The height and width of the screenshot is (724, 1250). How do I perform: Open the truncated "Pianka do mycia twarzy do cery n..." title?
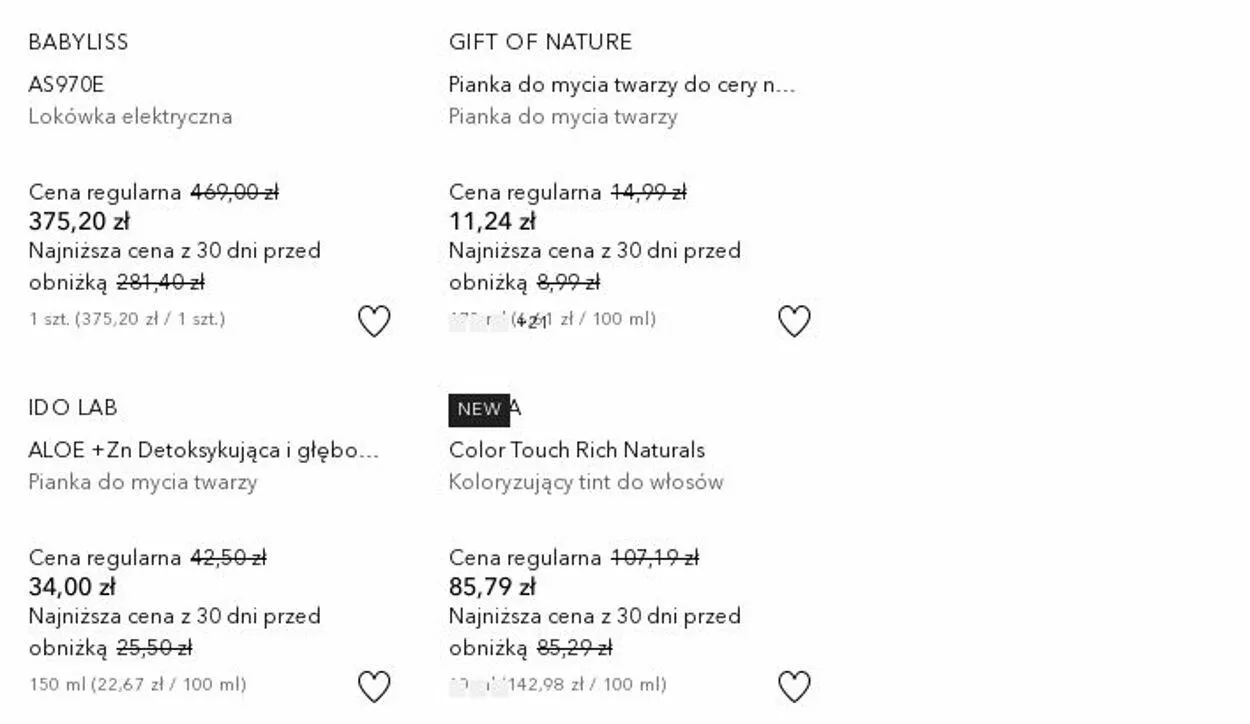[x=621, y=84]
